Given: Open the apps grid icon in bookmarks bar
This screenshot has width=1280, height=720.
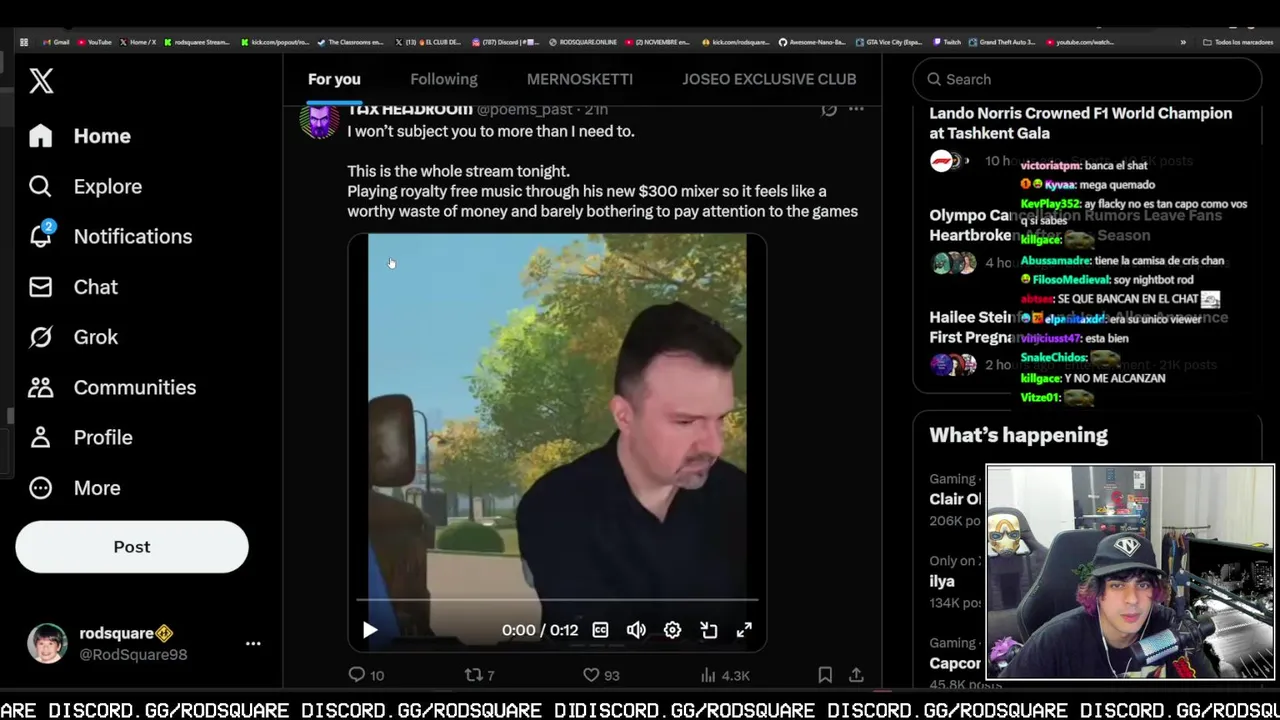Looking at the screenshot, I should click(x=24, y=42).
